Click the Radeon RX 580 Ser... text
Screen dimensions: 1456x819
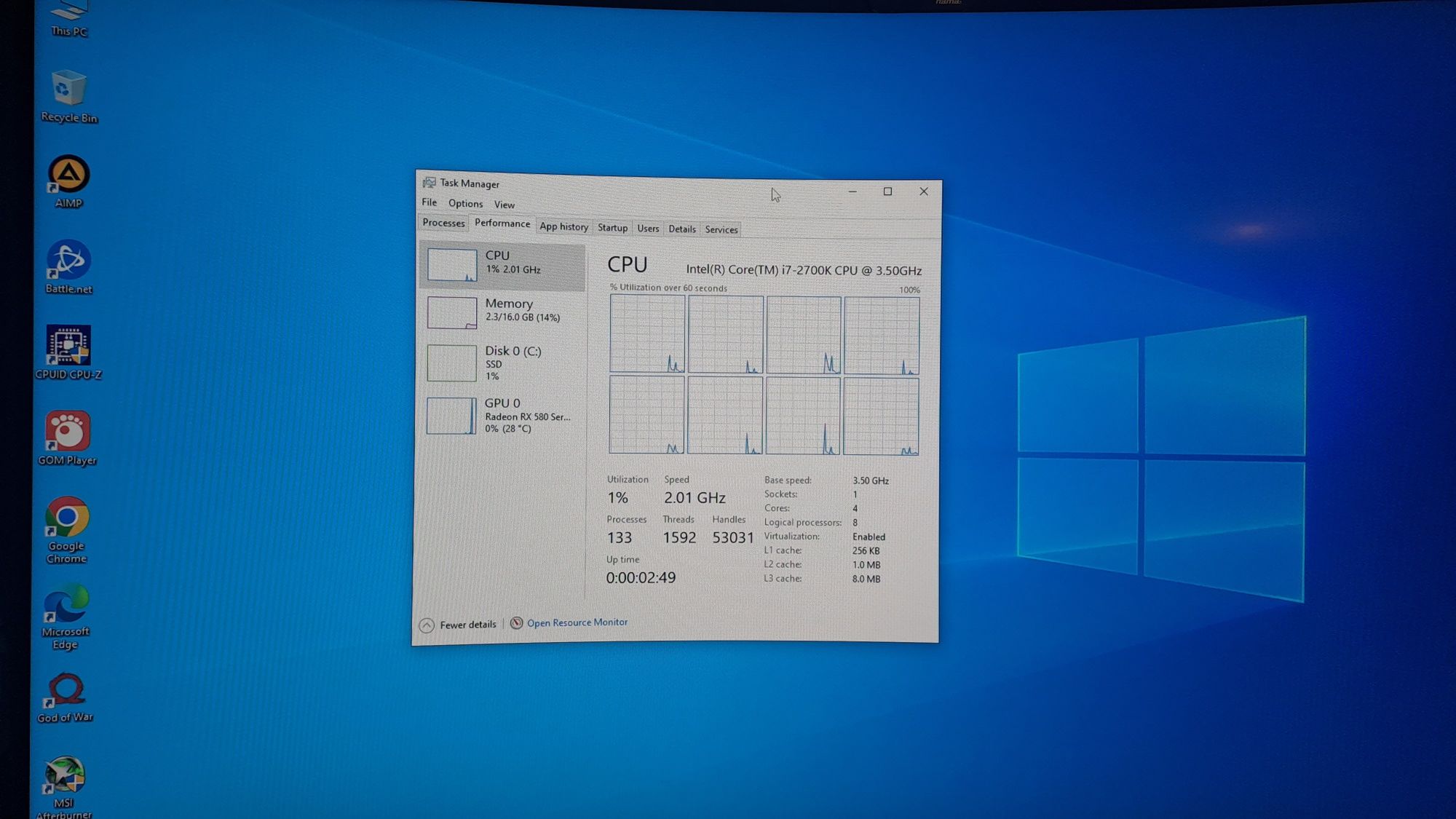(528, 417)
